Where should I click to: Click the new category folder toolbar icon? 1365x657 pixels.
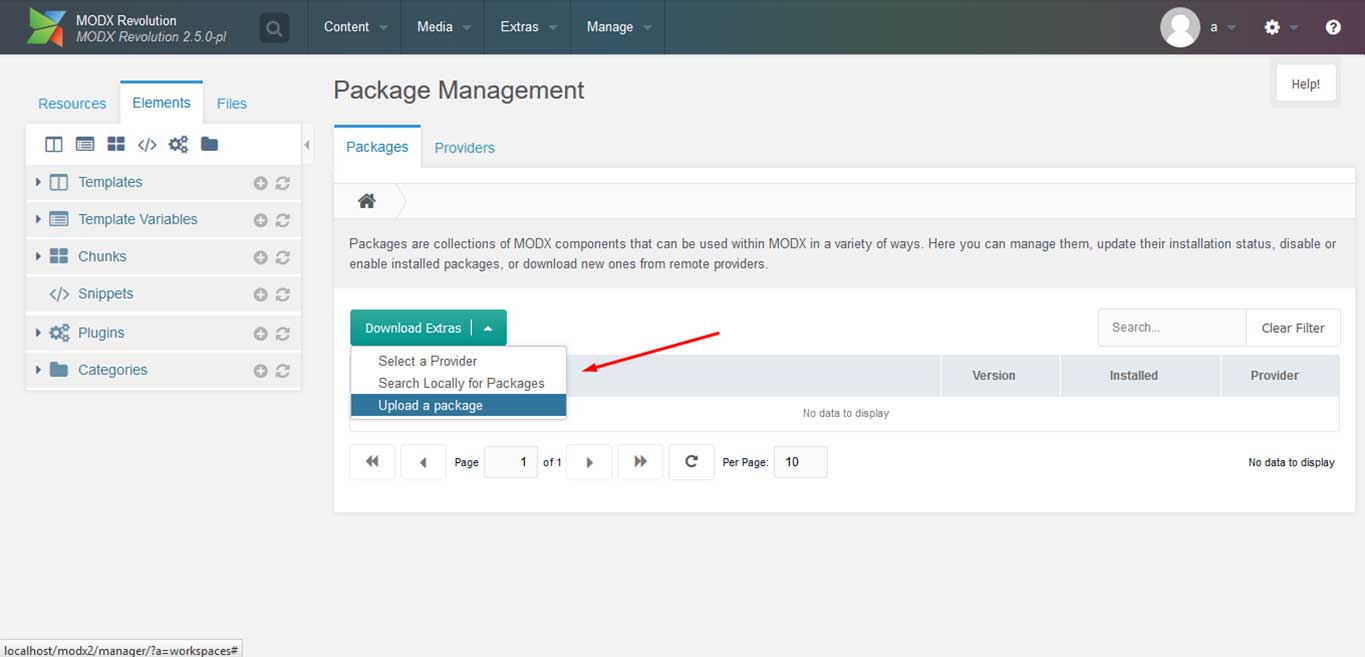pos(209,145)
